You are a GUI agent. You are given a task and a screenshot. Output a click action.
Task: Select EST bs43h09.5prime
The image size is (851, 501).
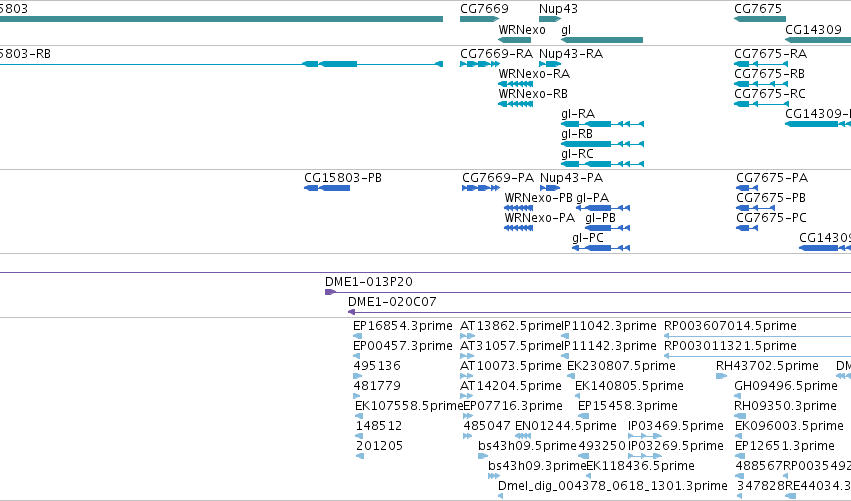point(527,447)
